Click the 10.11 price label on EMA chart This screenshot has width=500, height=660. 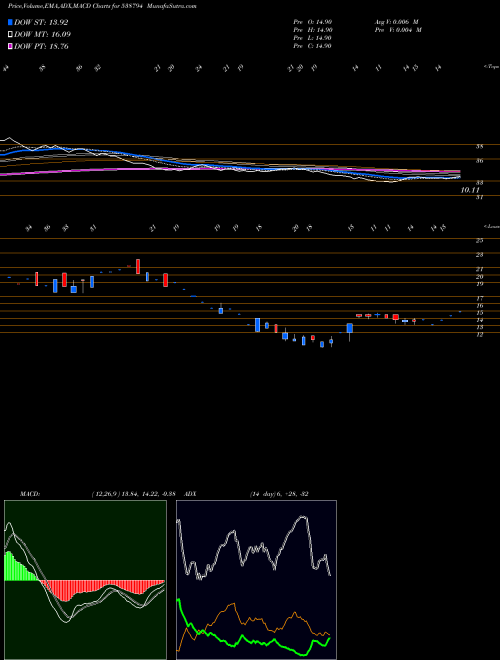pos(470,190)
